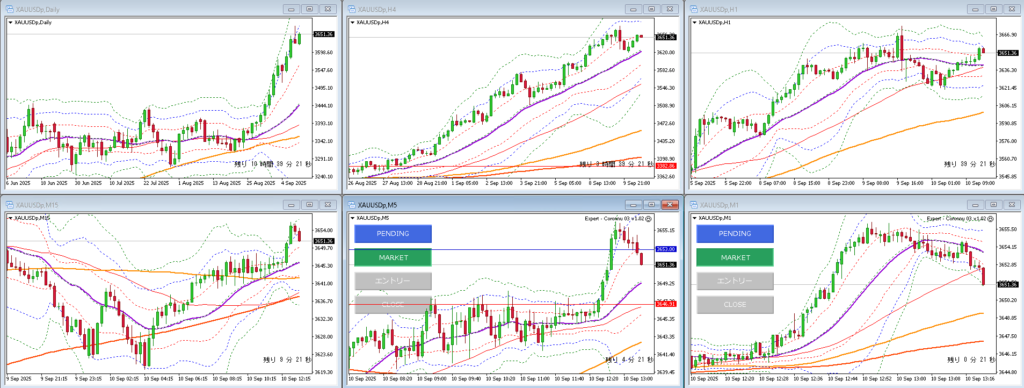Click the XAUUSDp,M5 window chart icon
Screen dimensions: 1024x388
pyautogui.click(x=352, y=205)
